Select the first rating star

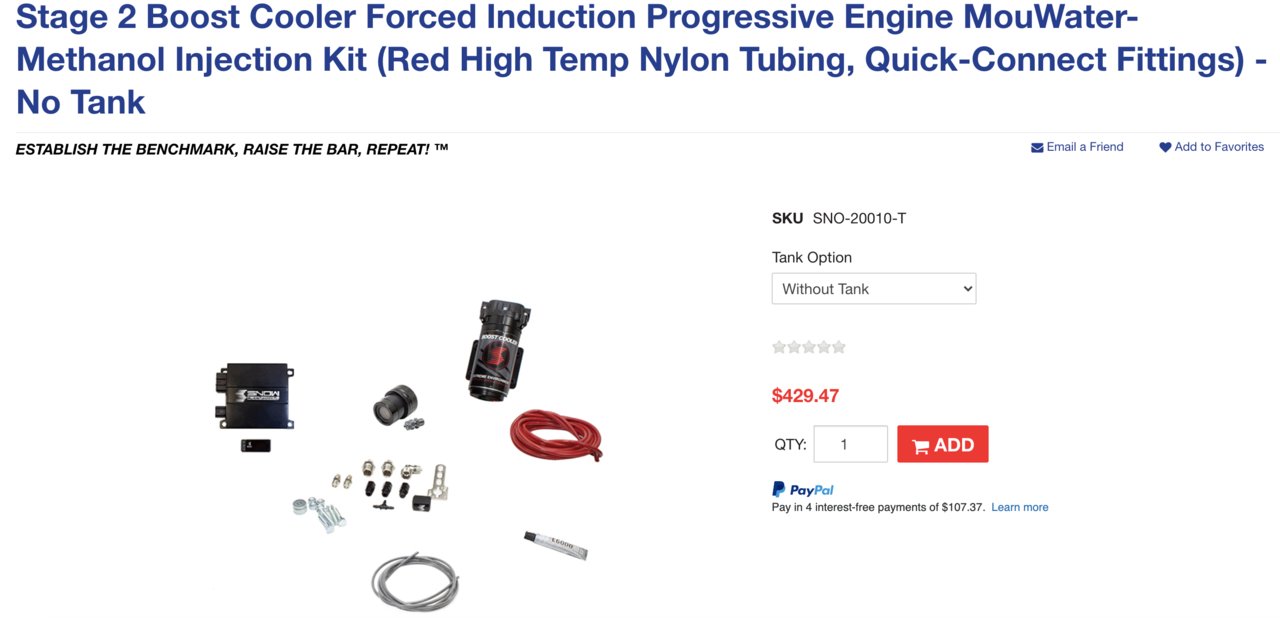[779, 347]
